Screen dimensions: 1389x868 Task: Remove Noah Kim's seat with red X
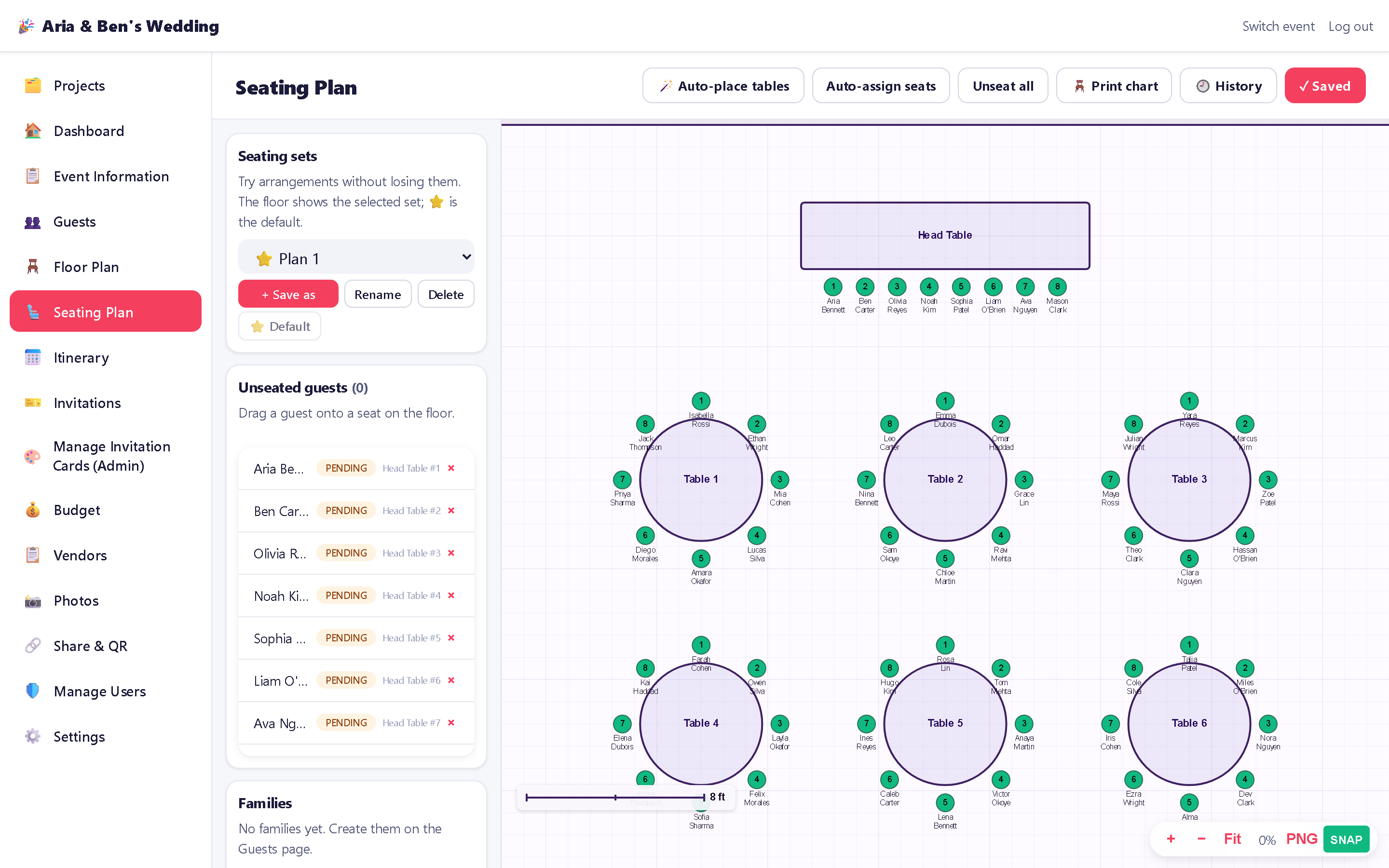coord(451,596)
